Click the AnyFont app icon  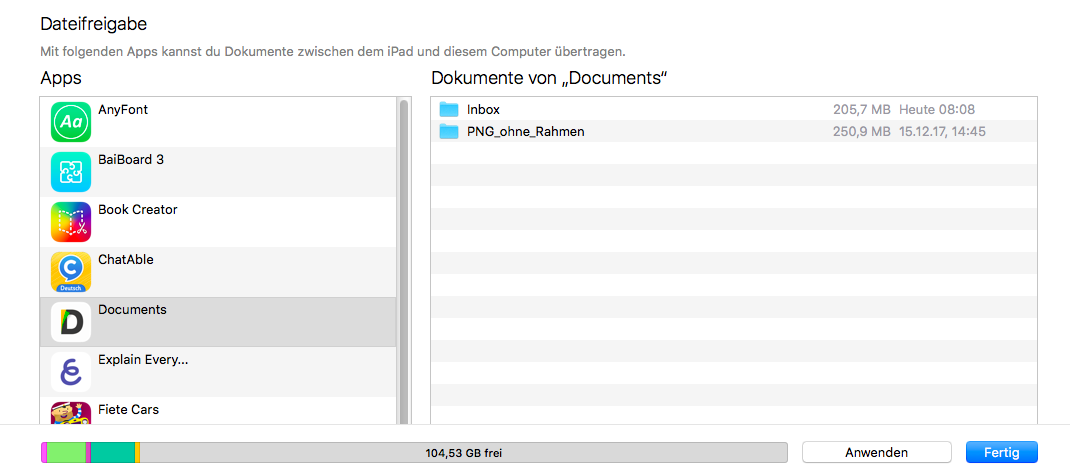(71, 122)
